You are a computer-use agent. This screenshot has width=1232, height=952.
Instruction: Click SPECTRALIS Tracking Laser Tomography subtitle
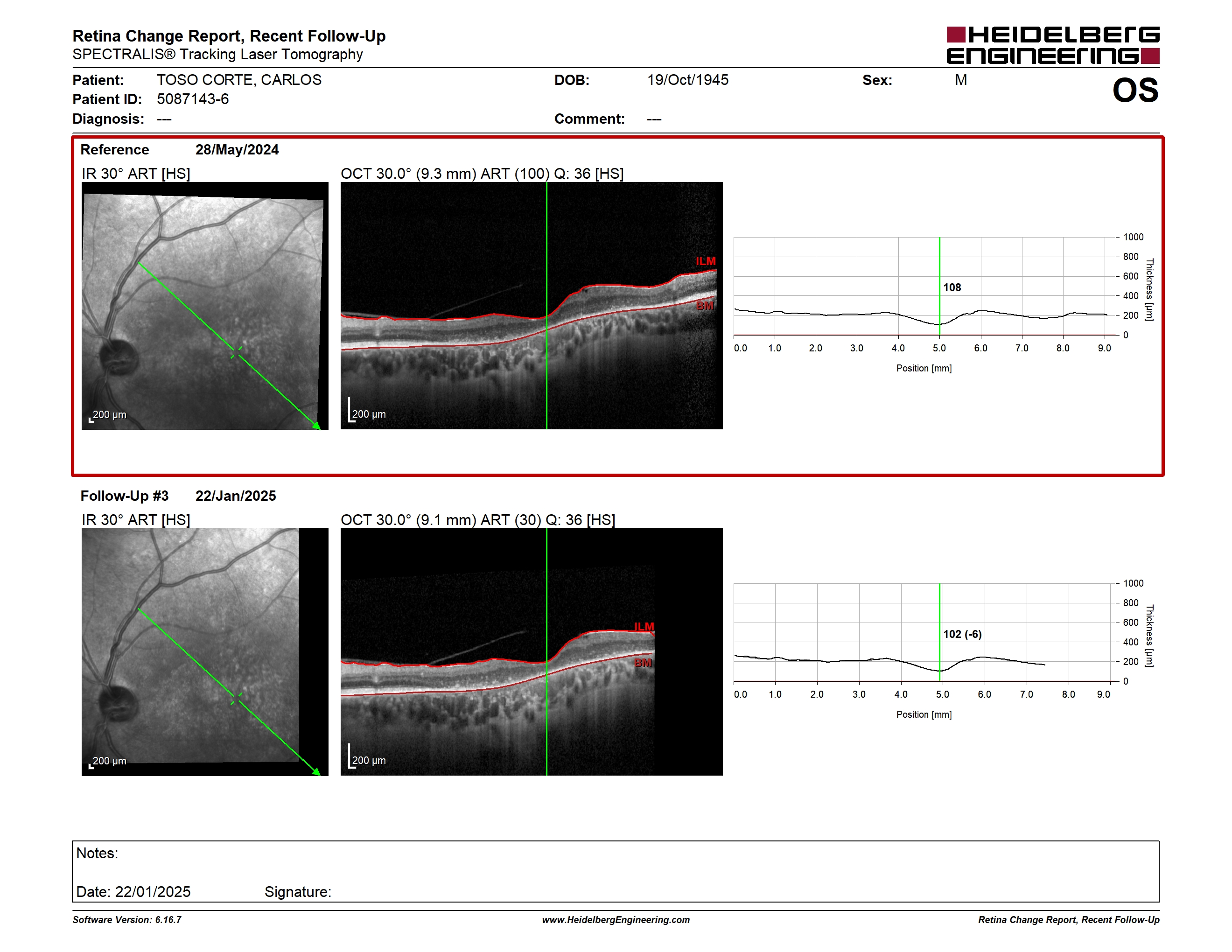218,55
